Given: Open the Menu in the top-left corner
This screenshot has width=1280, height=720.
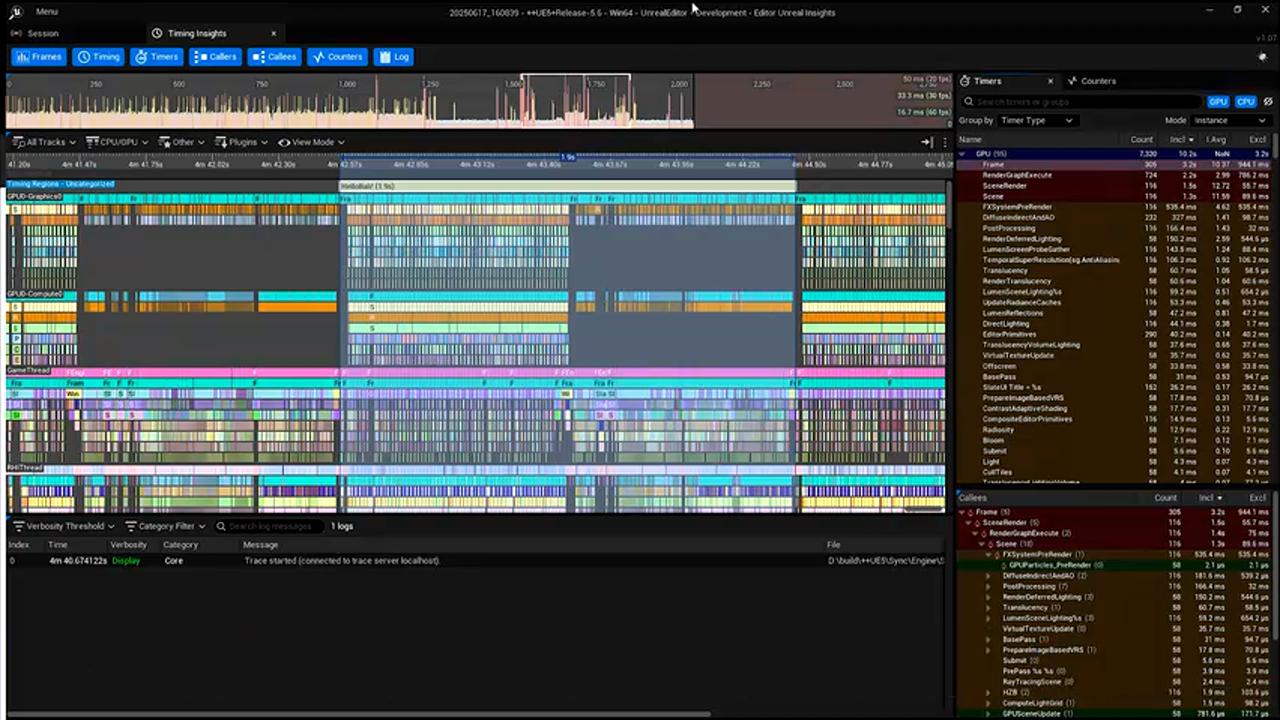Looking at the screenshot, I should 46,11.
